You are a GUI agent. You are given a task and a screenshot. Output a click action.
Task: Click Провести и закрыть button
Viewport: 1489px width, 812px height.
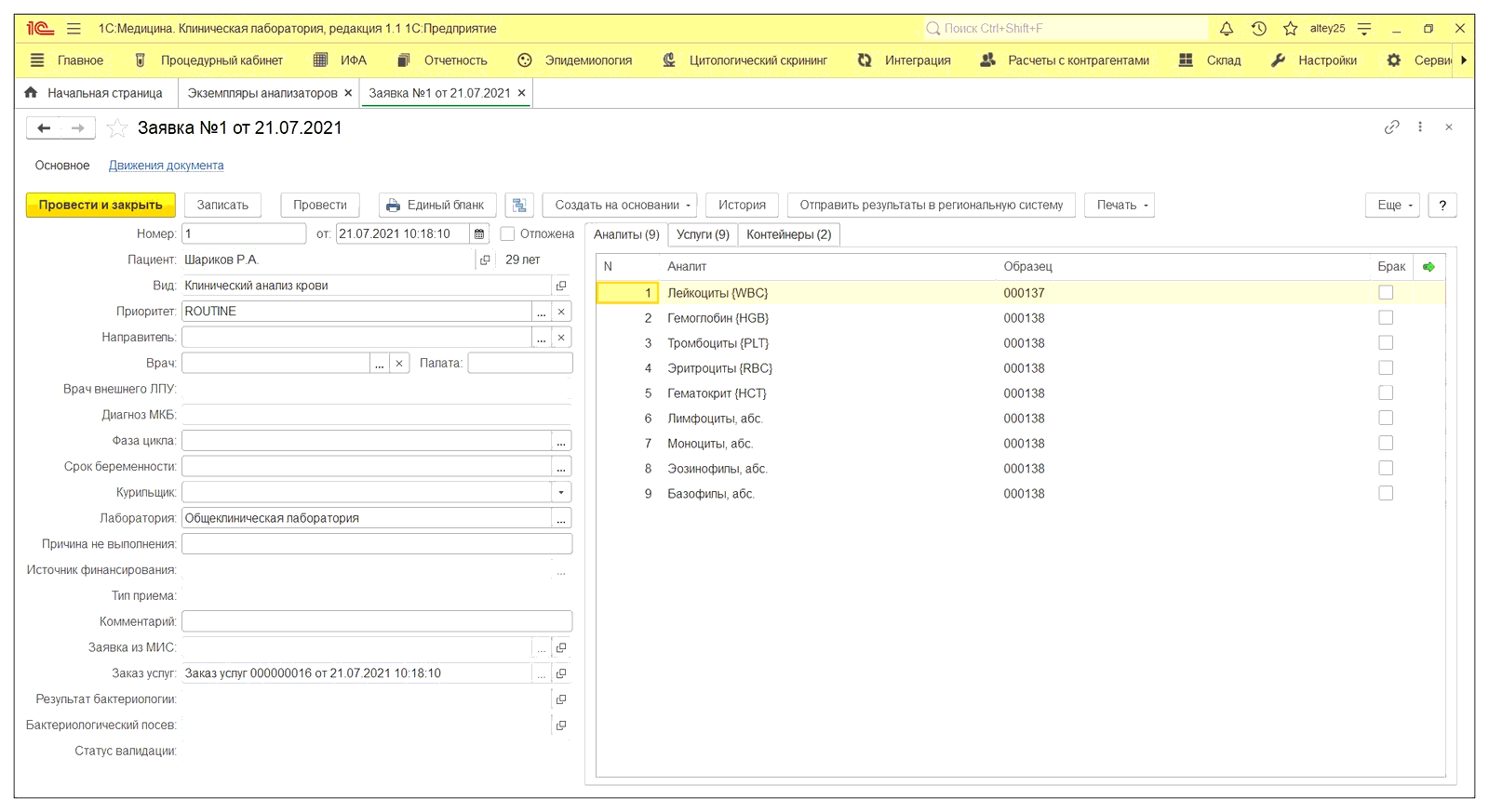[x=101, y=206]
